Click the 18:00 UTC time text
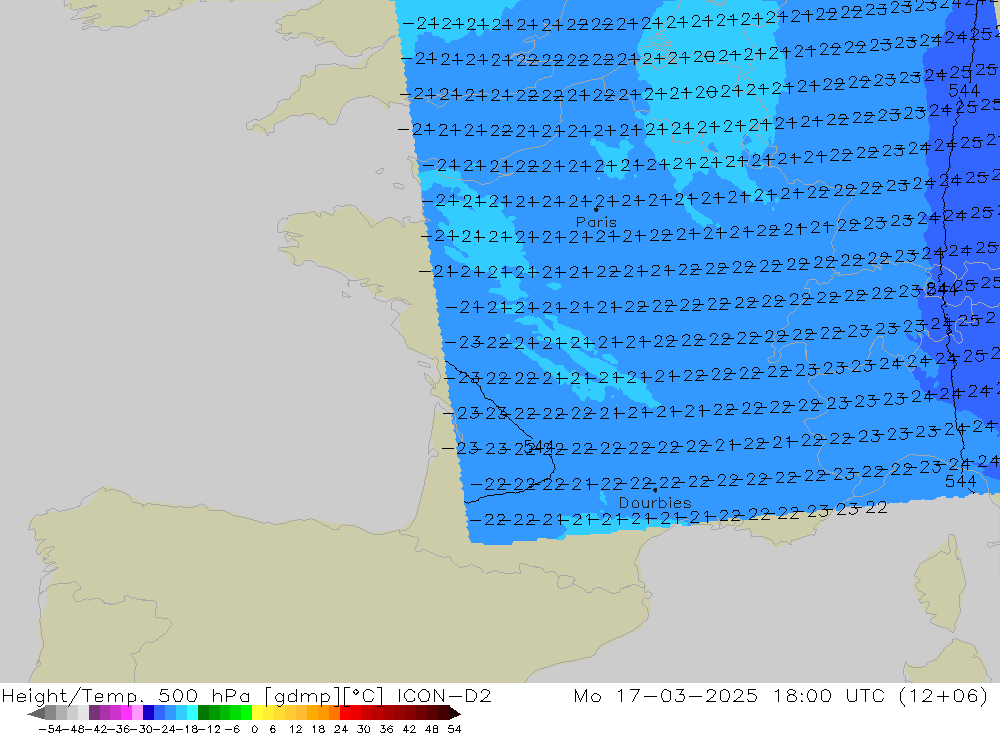 click(829, 695)
